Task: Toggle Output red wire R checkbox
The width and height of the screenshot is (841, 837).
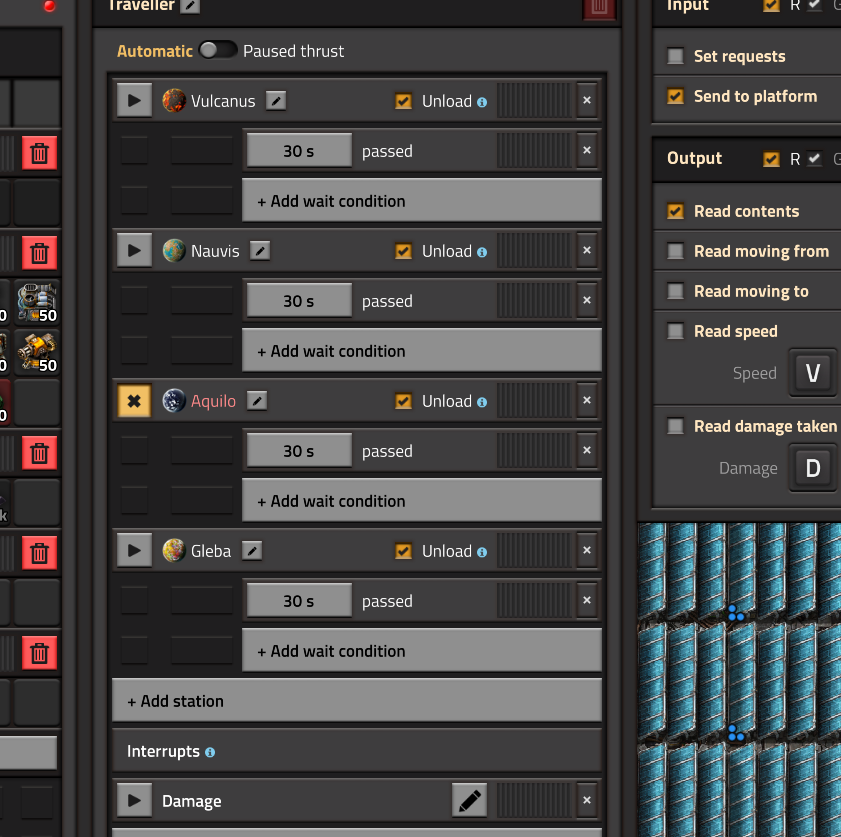Action: (x=771, y=159)
